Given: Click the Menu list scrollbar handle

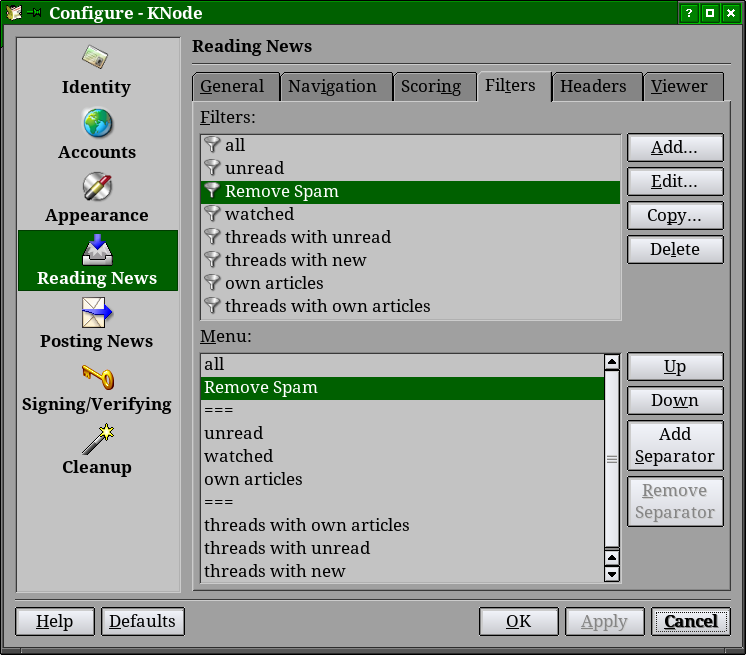Looking at the screenshot, I should pyautogui.click(x=612, y=459).
